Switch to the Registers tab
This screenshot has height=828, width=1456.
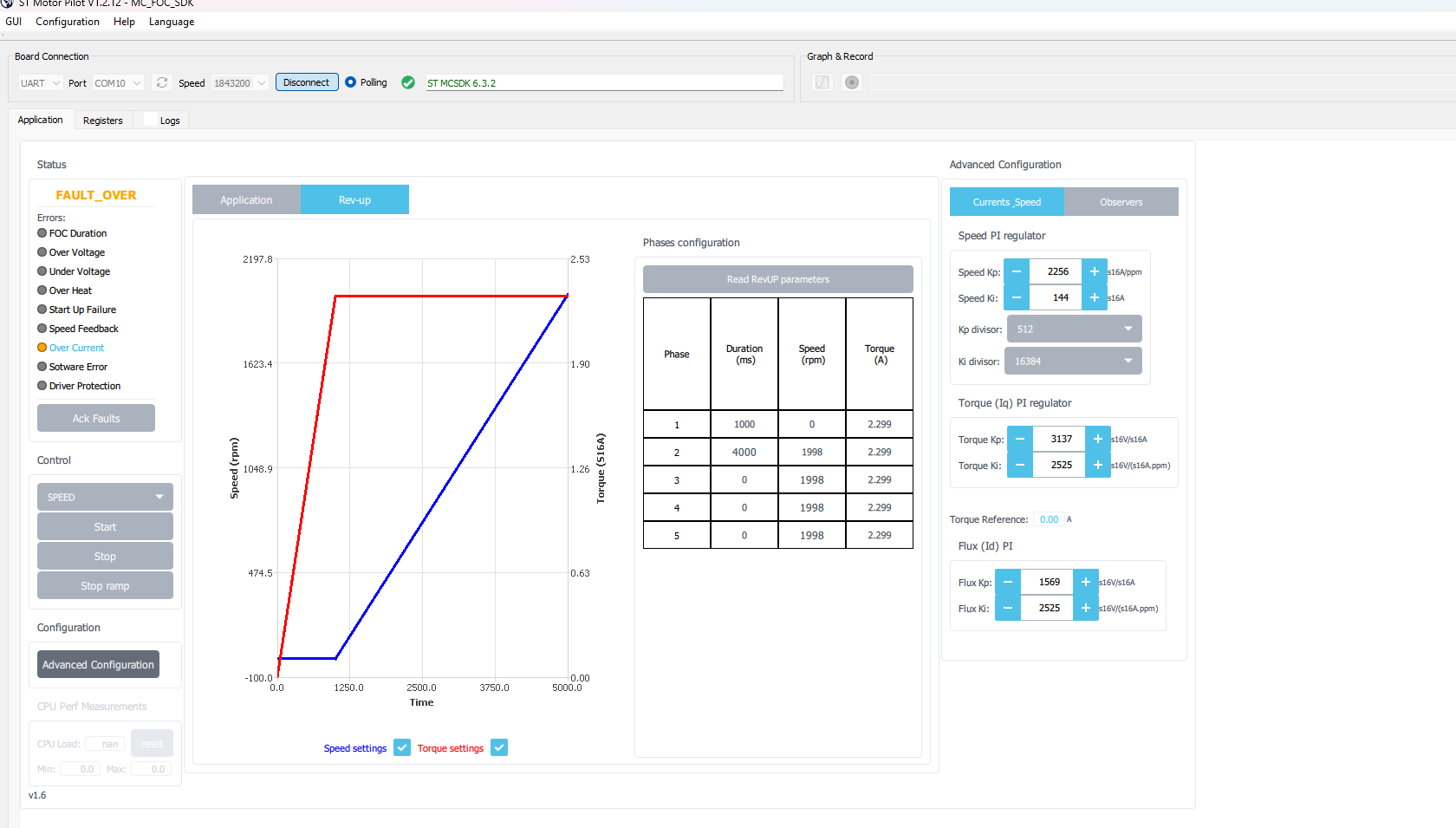[103, 120]
